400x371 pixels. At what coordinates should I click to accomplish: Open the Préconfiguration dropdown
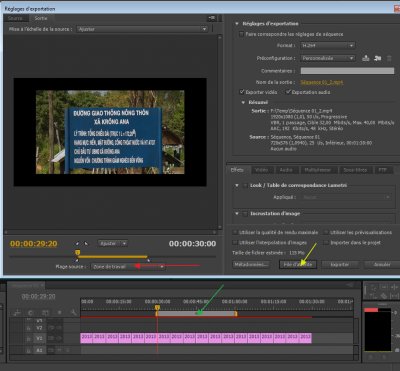click(x=327, y=58)
